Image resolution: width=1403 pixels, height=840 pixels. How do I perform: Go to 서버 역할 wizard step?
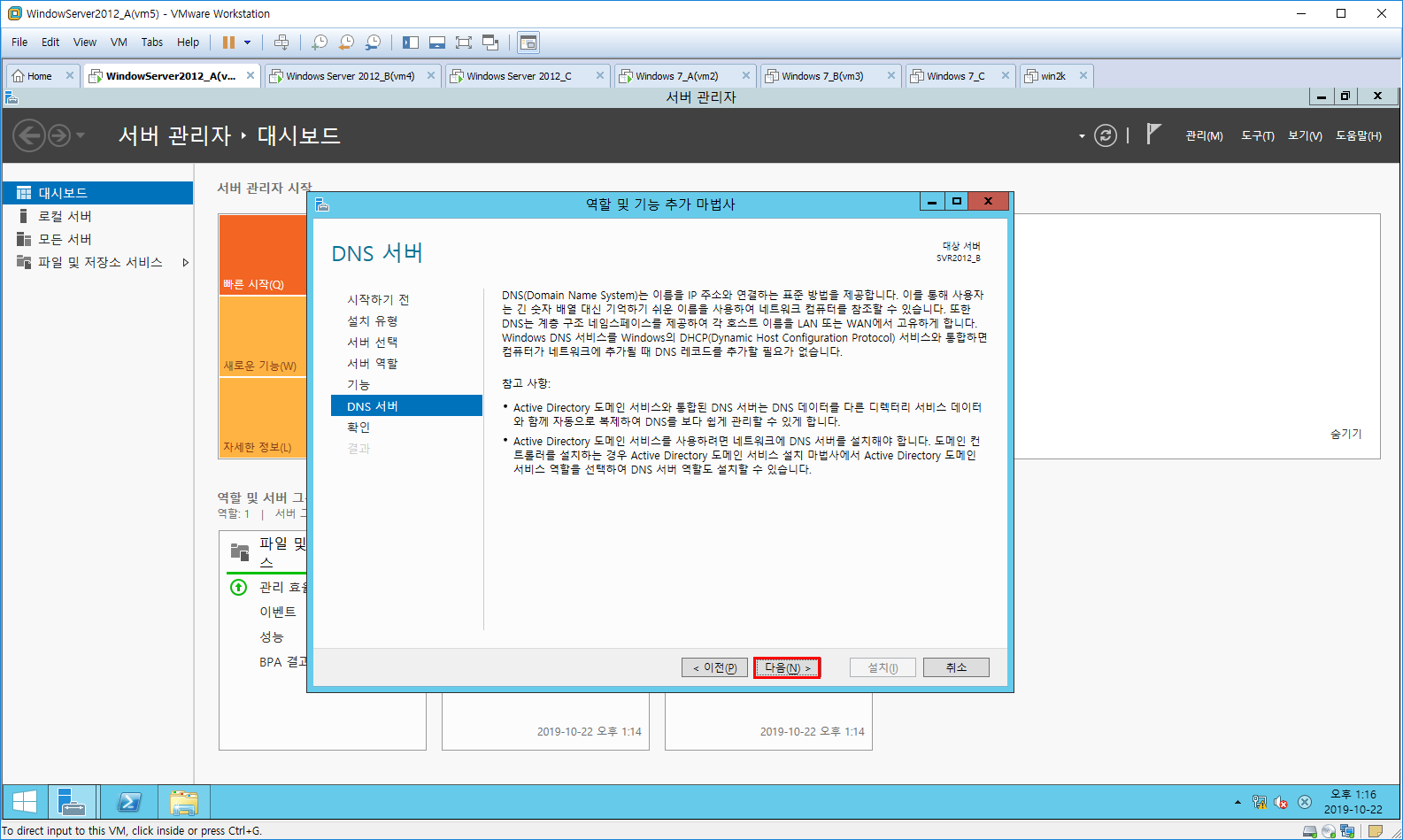point(372,364)
